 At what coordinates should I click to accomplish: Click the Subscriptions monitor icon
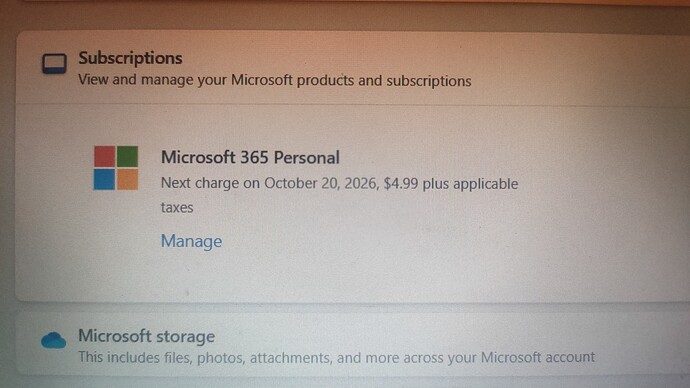[55, 64]
